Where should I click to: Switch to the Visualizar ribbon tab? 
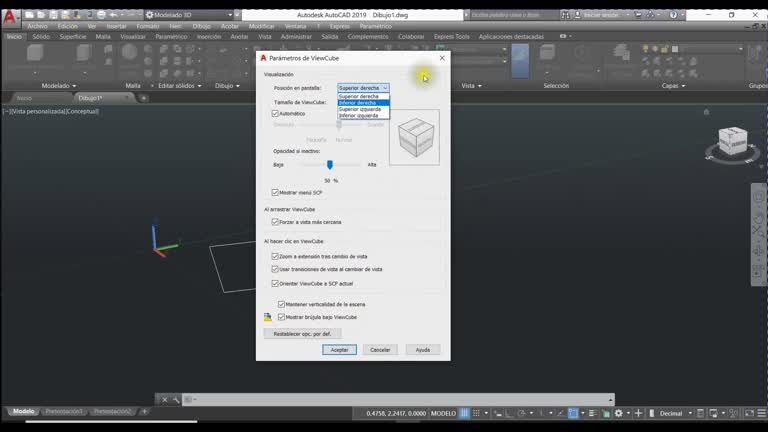[x=133, y=36]
